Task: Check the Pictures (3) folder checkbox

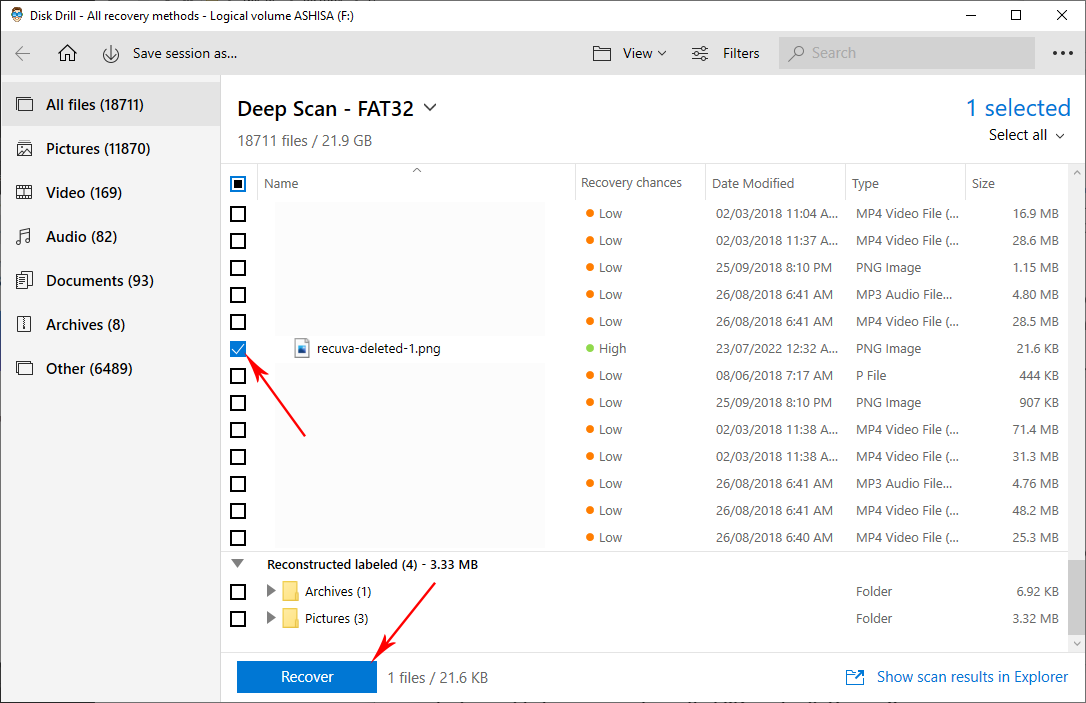Action: point(238,619)
